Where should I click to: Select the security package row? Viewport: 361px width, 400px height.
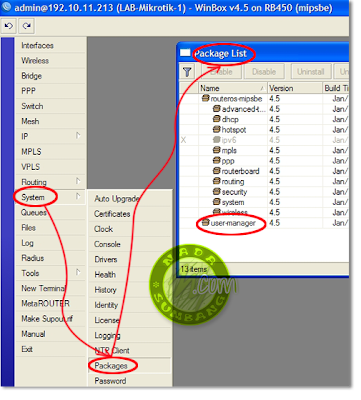(x=264, y=192)
